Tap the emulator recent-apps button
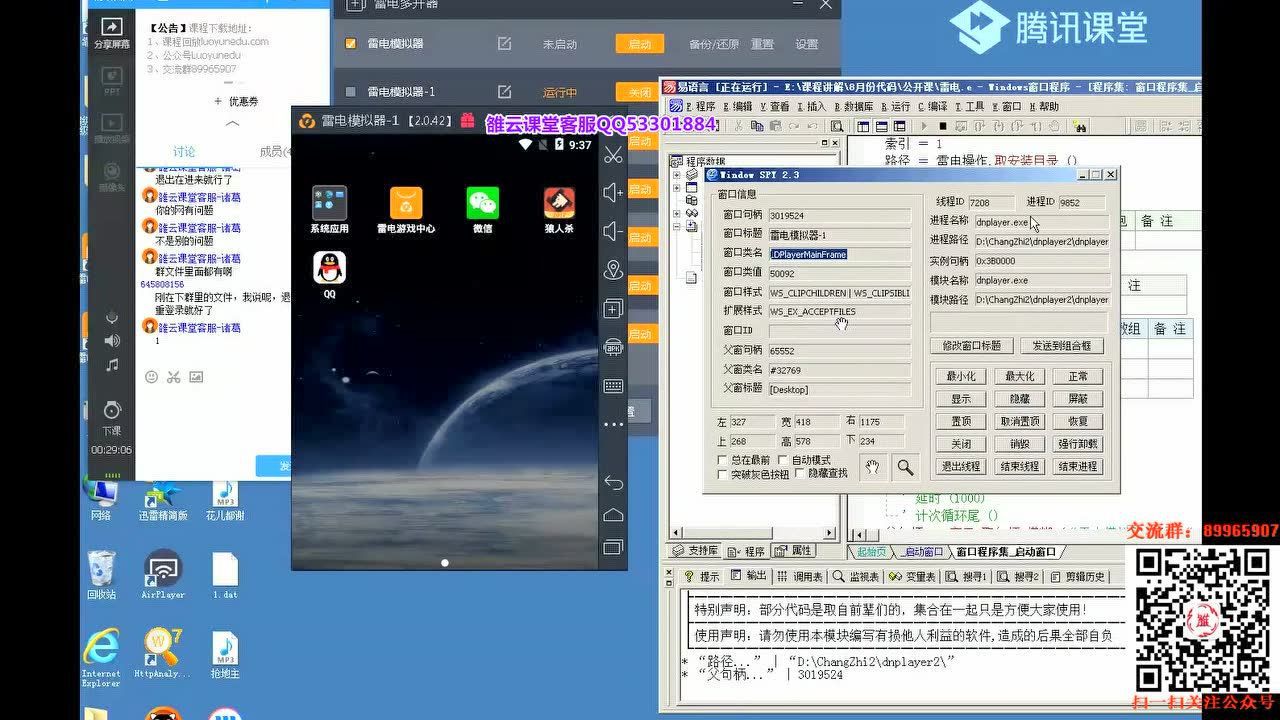 point(613,547)
